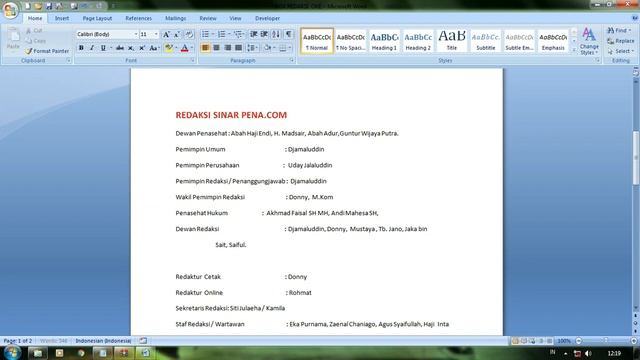The height and width of the screenshot is (360, 640).
Task: Click the Clear Formatting icon
Action: pyautogui.click(x=189, y=34)
